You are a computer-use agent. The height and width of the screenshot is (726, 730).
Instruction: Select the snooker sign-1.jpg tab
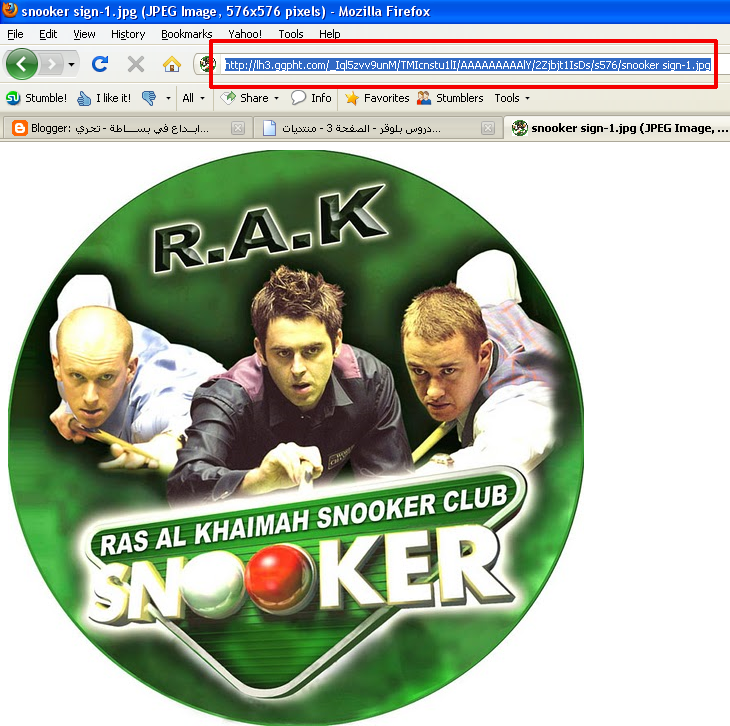(x=617, y=128)
